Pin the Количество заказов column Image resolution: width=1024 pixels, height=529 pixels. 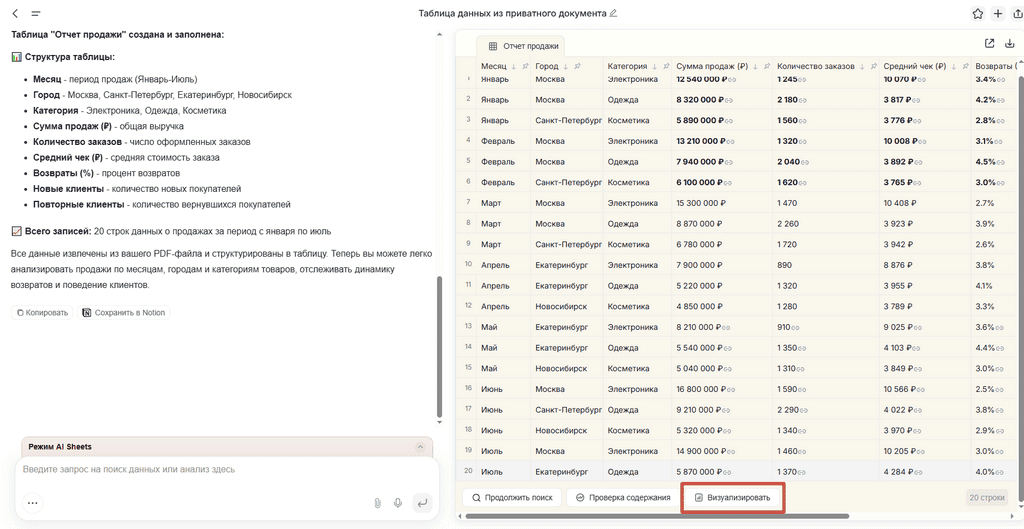click(x=873, y=67)
